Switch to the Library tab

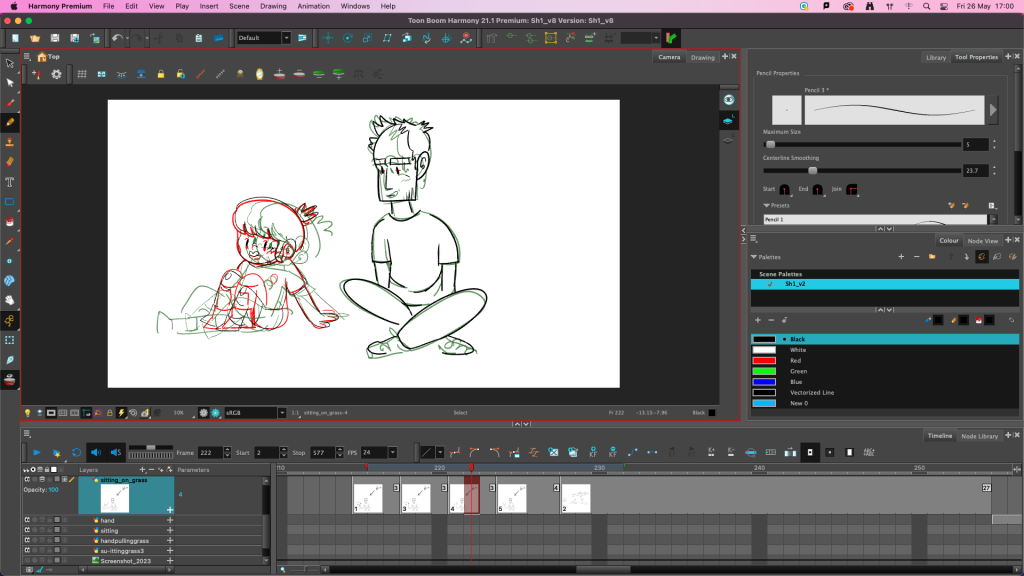tap(935, 57)
